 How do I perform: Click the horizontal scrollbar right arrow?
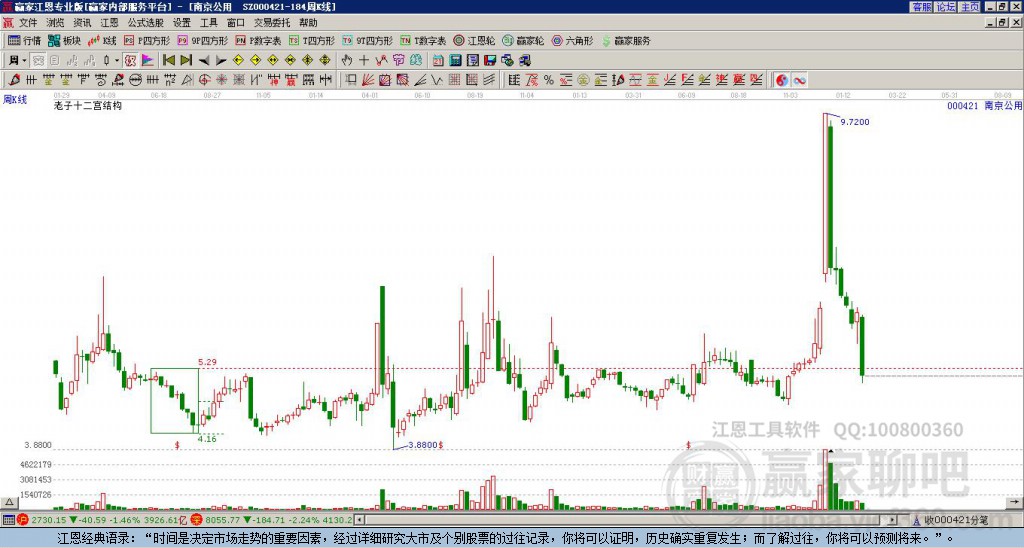pos(892,520)
